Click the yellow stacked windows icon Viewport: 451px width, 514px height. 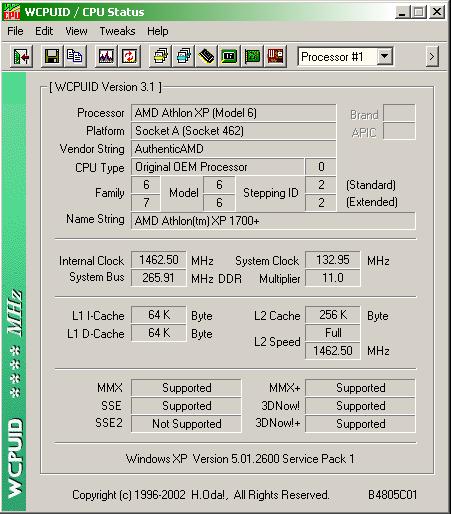point(160,57)
